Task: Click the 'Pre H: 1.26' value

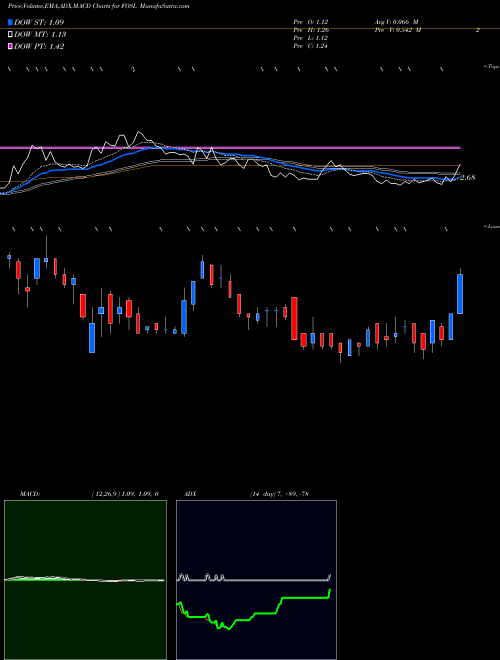Action: click(x=311, y=30)
